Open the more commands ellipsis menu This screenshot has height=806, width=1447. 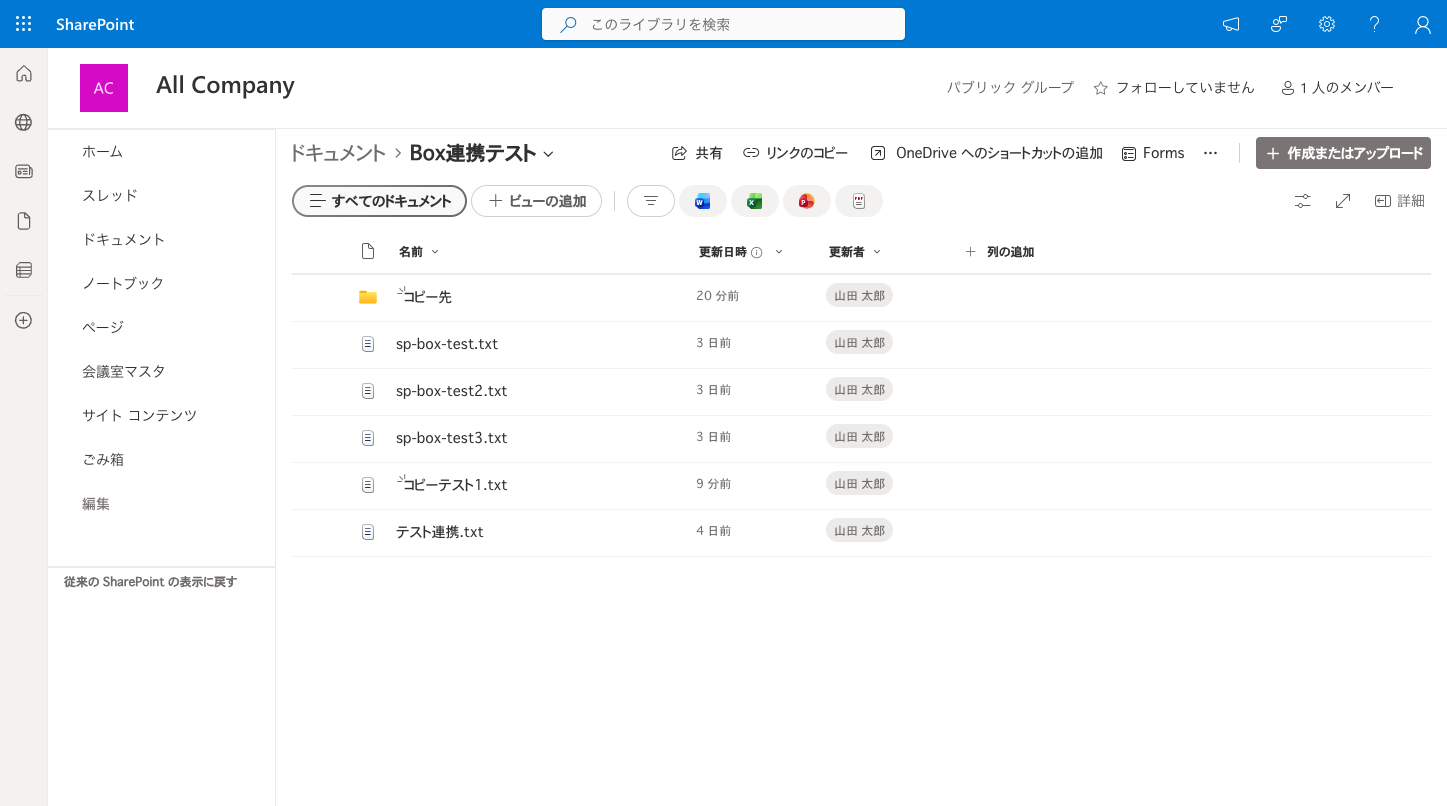[1210, 153]
